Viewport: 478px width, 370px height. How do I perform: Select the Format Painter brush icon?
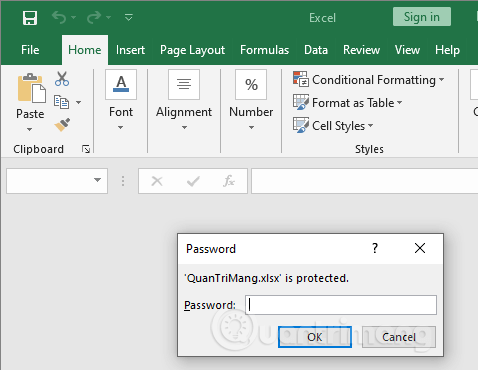pyautogui.click(x=62, y=125)
